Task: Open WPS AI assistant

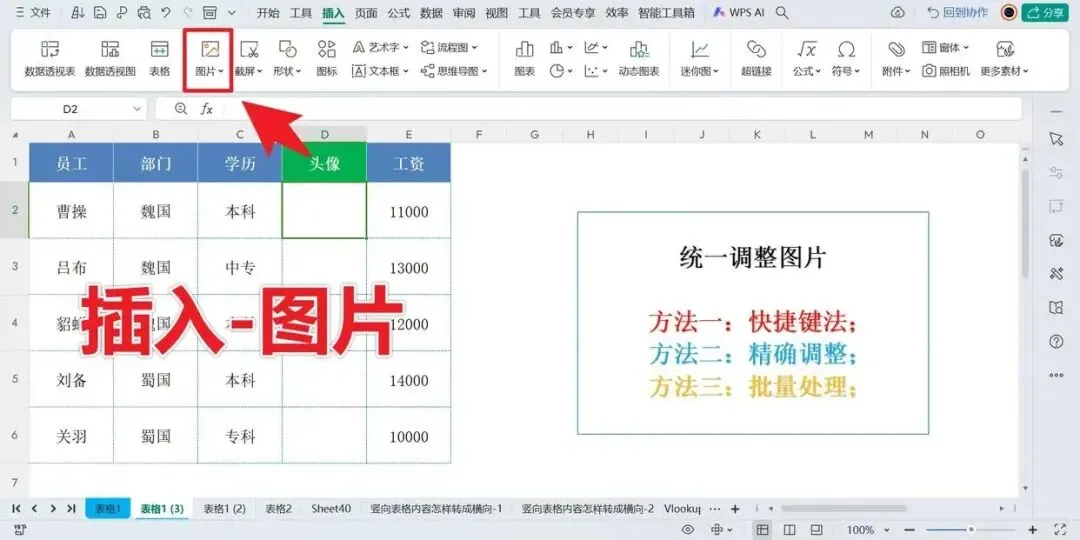Action: (x=738, y=12)
